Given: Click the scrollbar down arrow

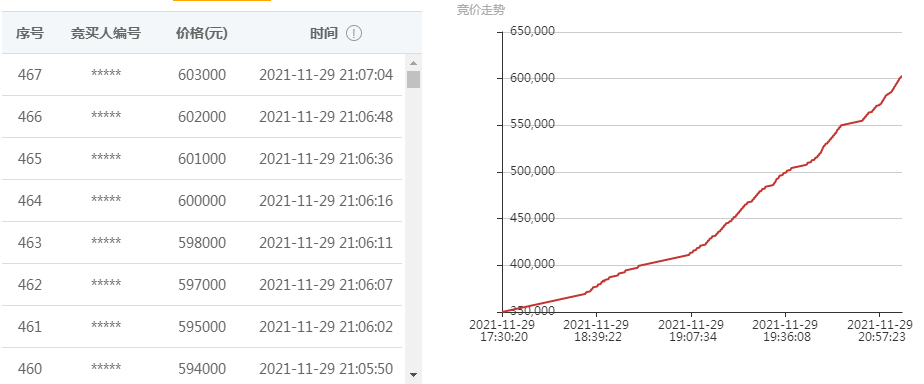Looking at the screenshot, I should (413, 375).
